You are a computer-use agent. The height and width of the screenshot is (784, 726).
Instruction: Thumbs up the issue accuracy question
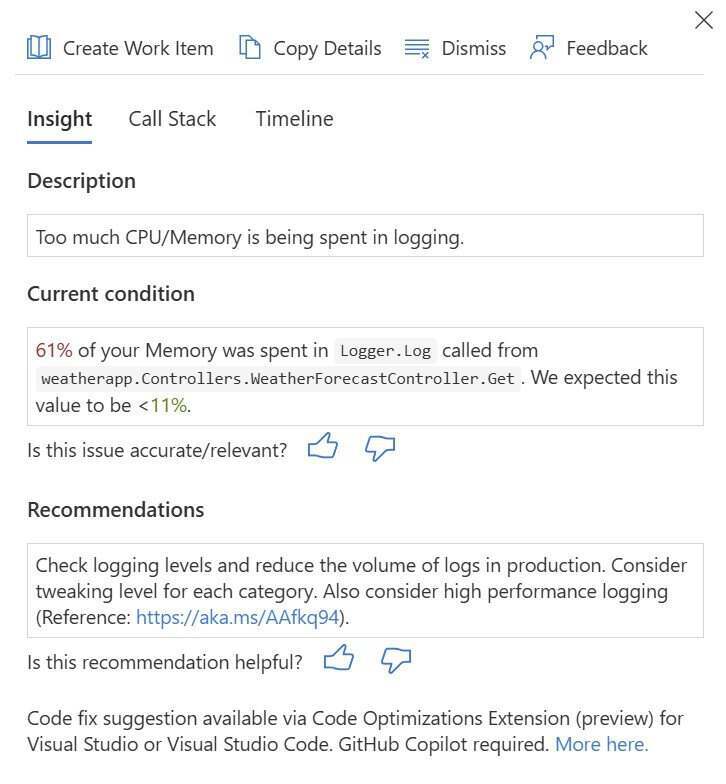click(x=322, y=447)
